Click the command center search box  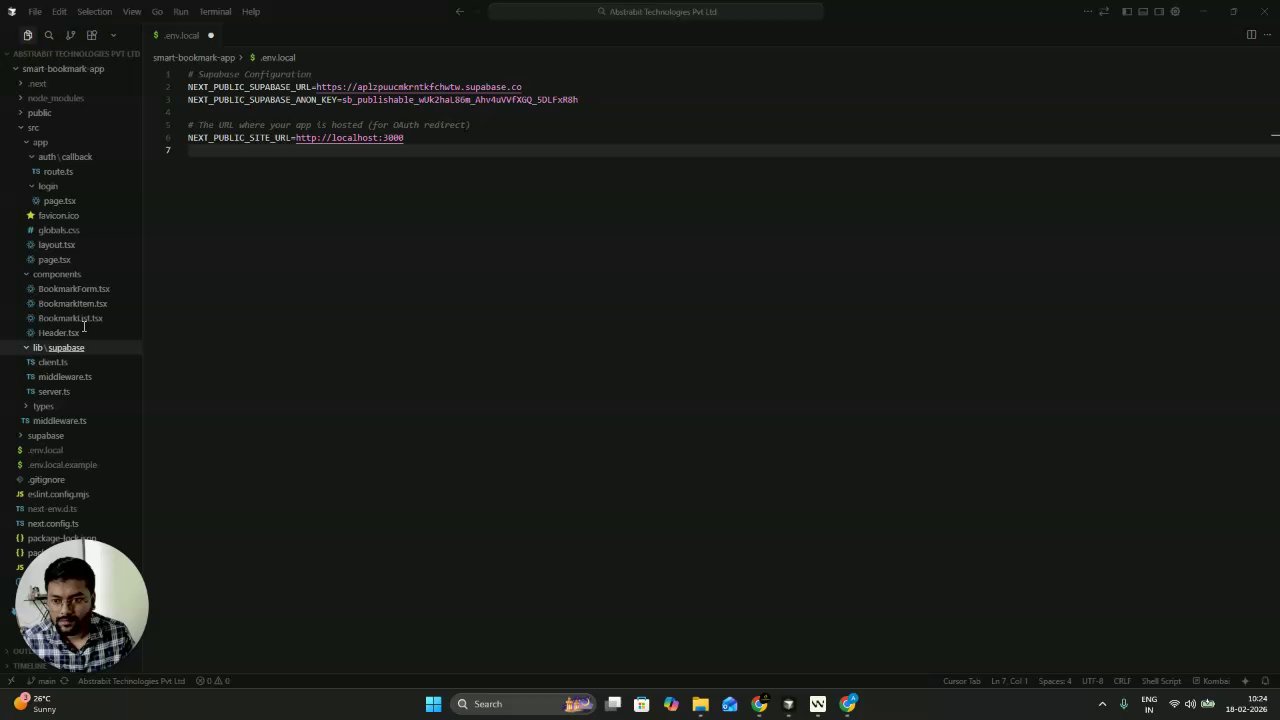pyautogui.click(x=656, y=12)
